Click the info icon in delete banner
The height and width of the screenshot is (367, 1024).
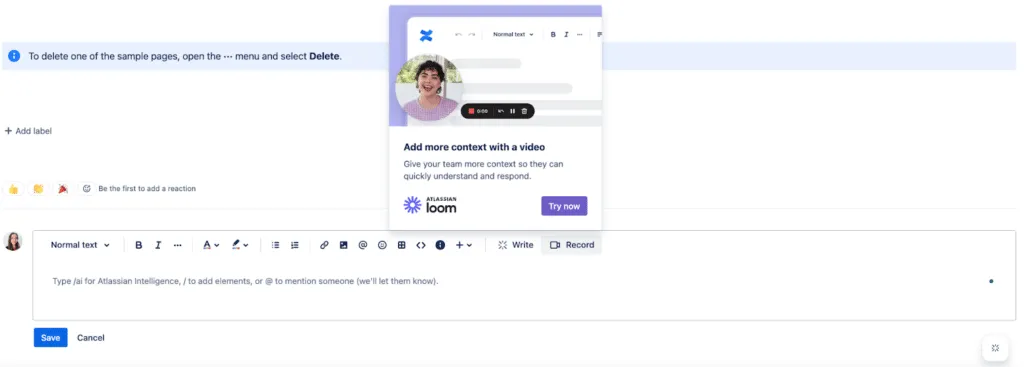[14, 56]
